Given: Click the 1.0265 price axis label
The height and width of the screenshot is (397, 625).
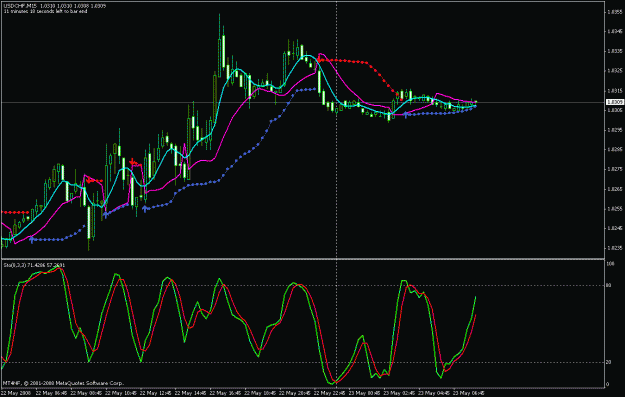Looking at the screenshot, I should pyautogui.click(x=614, y=189).
